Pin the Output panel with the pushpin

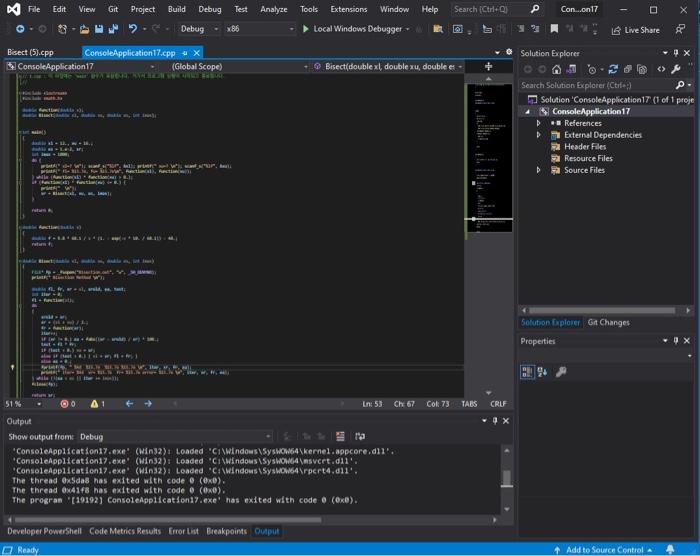[x=495, y=421]
